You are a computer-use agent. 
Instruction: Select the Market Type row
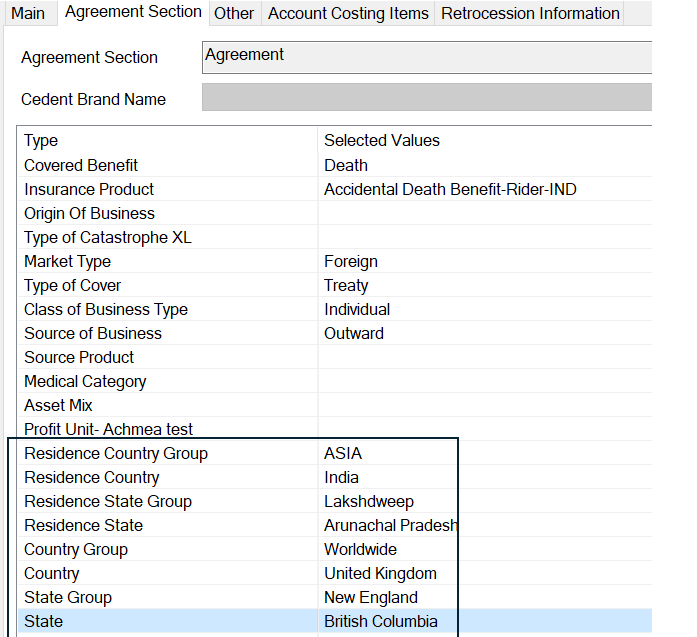68,261
